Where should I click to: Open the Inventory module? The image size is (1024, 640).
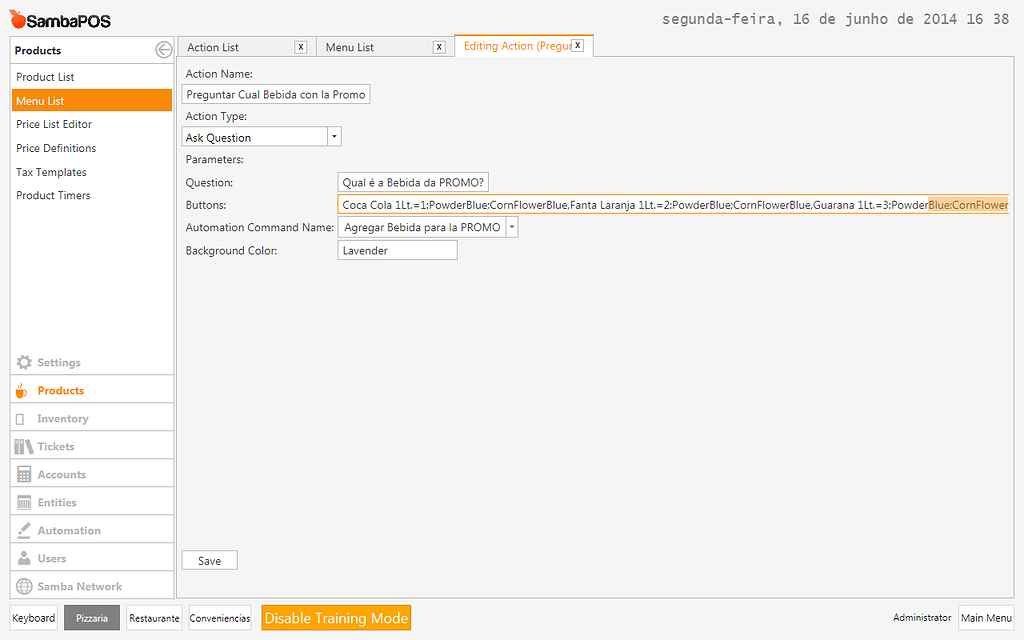point(55,417)
